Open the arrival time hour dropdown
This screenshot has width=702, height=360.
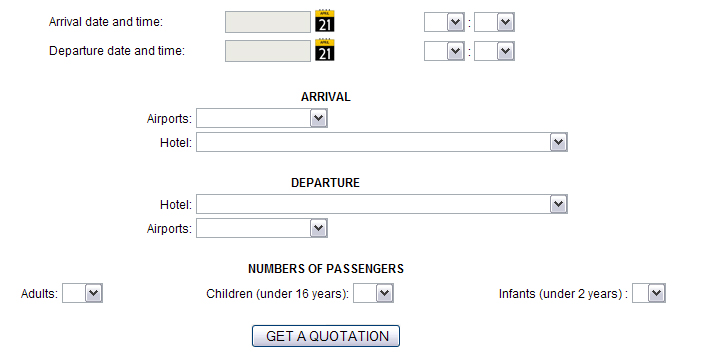(x=444, y=22)
